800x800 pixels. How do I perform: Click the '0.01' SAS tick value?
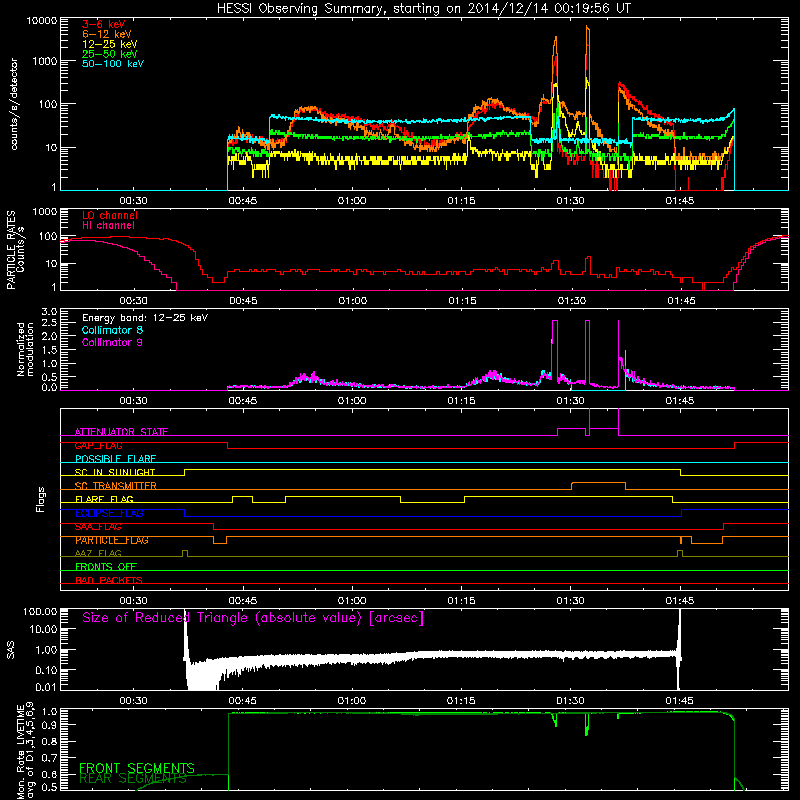[x=46, y=687]
